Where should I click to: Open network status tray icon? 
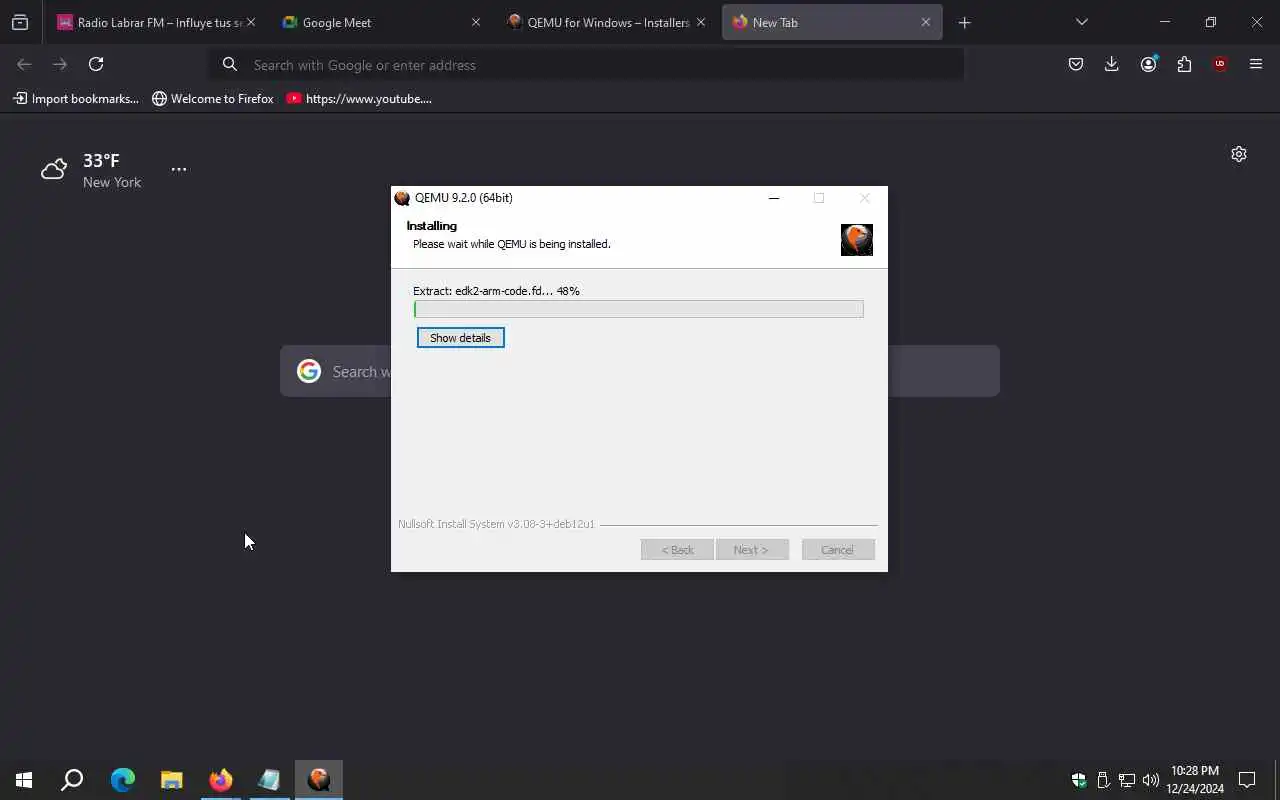1127,780
